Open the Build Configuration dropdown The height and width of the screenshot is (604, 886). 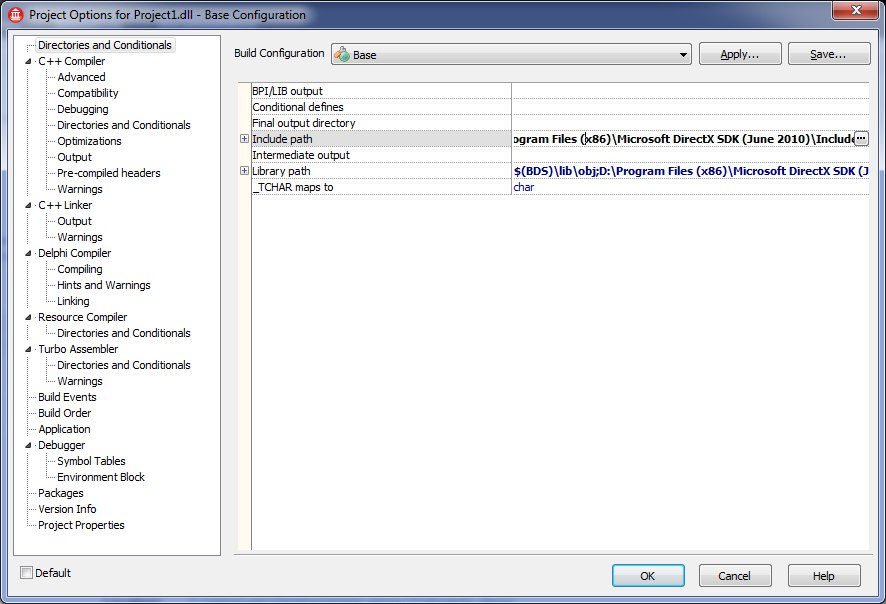click(x=683, y=55)
